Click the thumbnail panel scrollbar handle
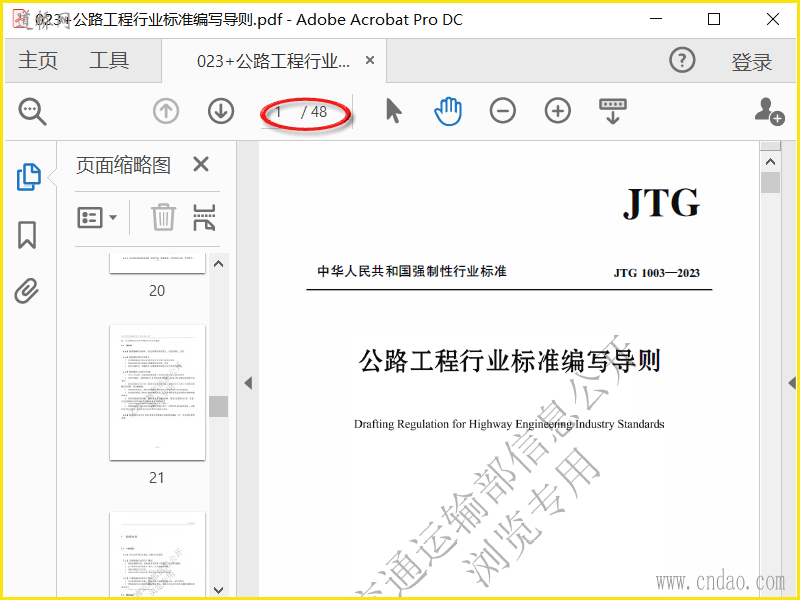The image size is (800, 600). click(x=218, y=407)
